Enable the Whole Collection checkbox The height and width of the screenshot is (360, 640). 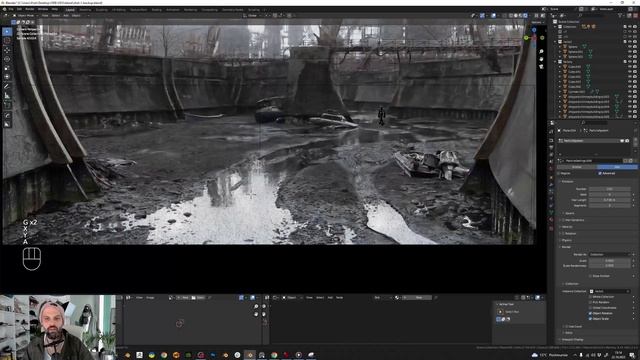590,297
